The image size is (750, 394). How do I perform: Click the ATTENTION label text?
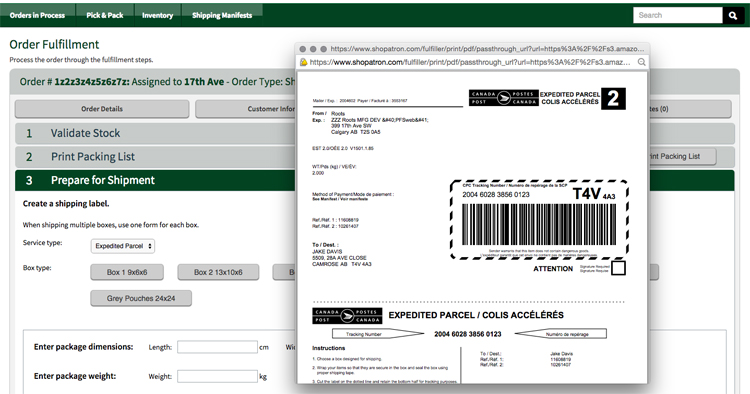553,269
